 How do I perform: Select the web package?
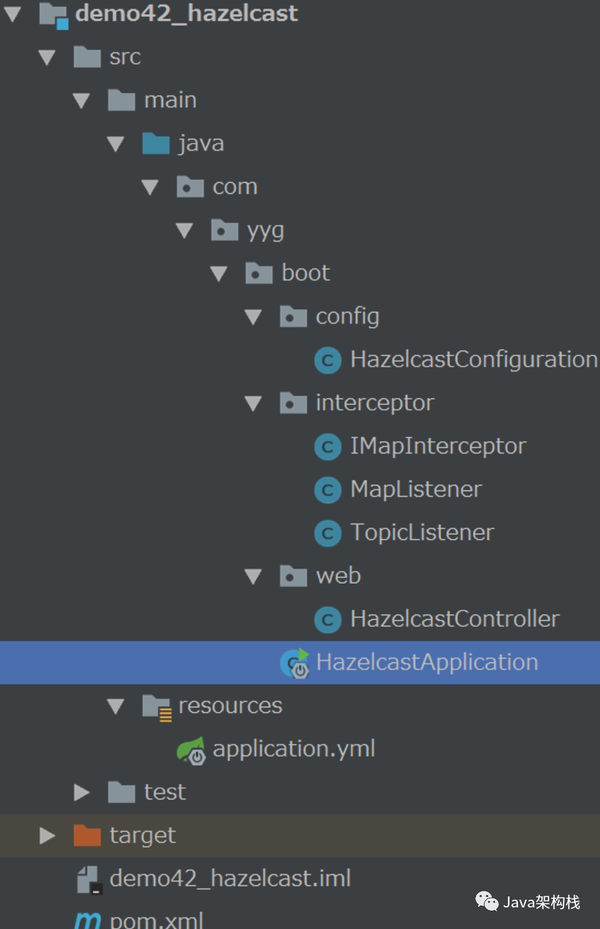coord(339,575)
